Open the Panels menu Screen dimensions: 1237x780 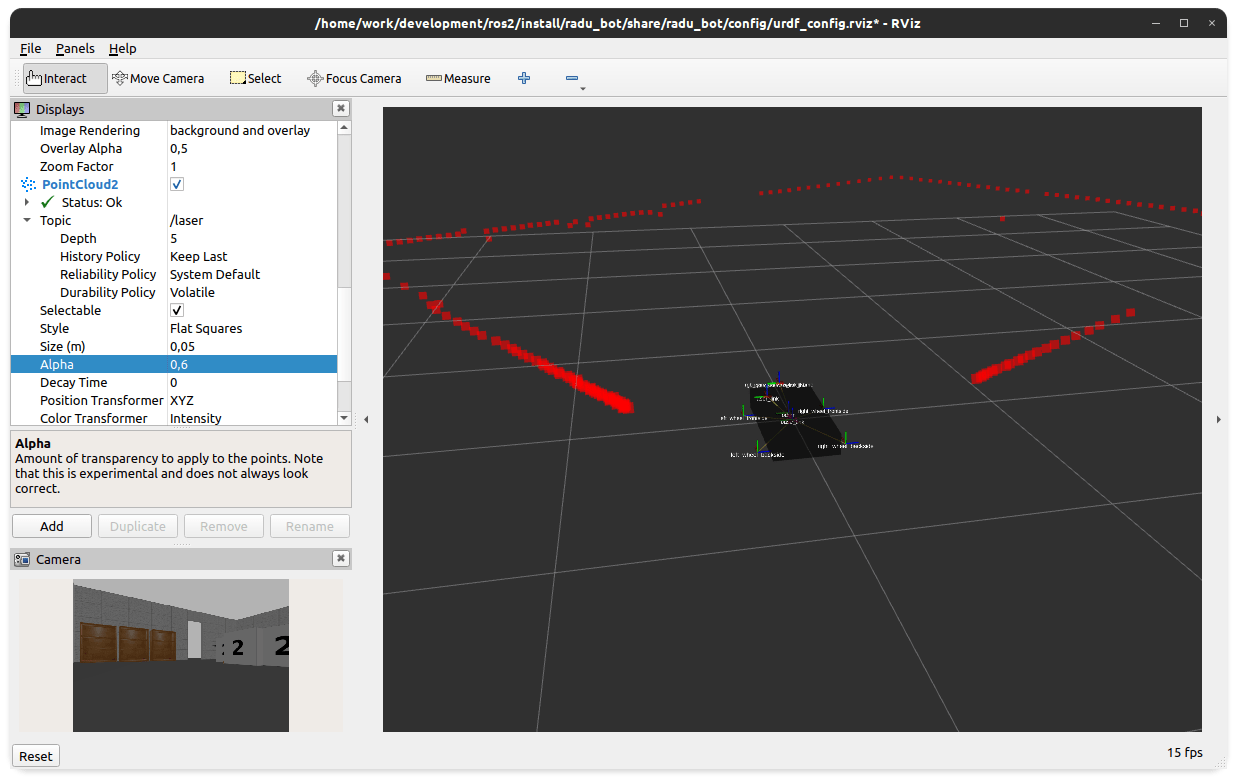click(75, 48)
